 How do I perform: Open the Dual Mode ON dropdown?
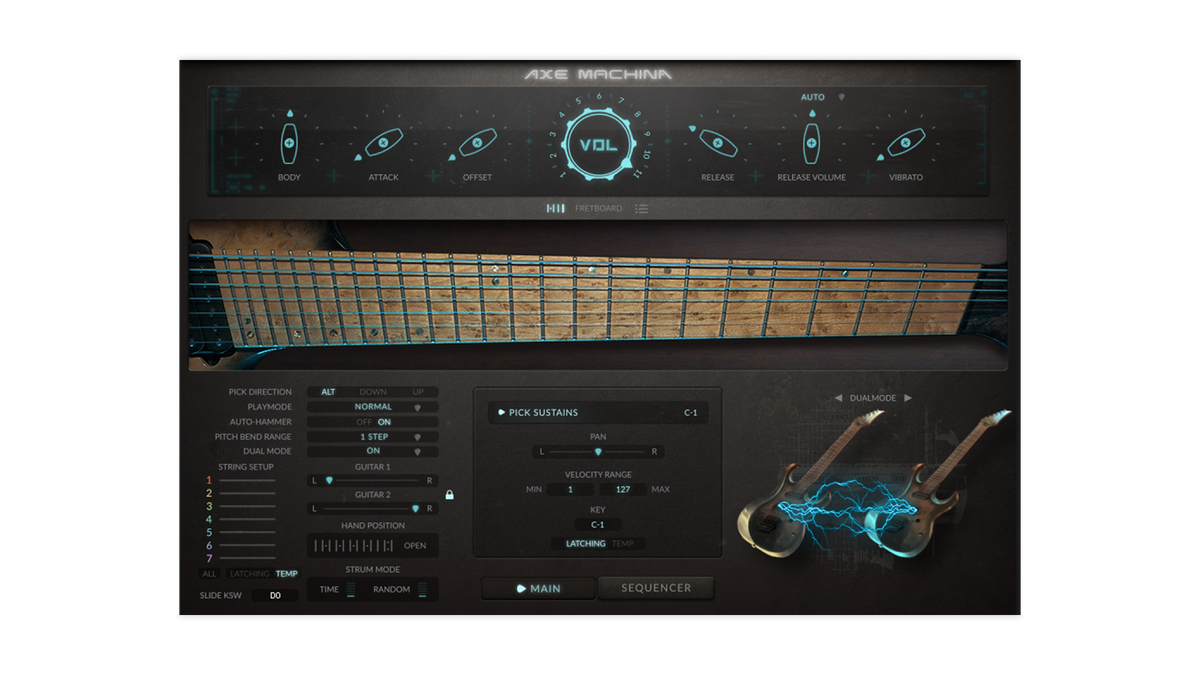coord(373,451)
